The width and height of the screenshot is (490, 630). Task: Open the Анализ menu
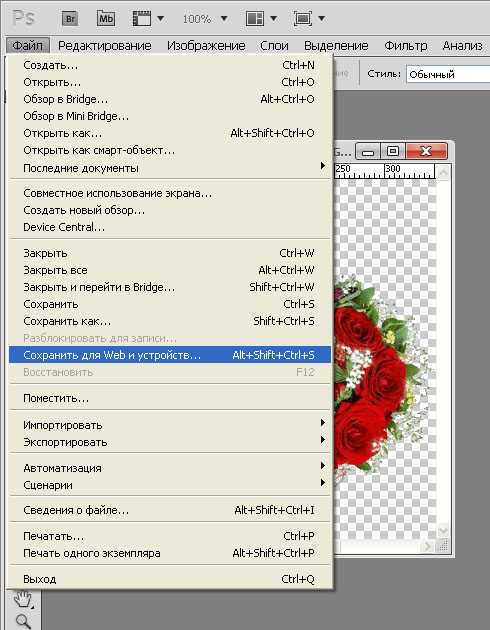click(462, 45)
